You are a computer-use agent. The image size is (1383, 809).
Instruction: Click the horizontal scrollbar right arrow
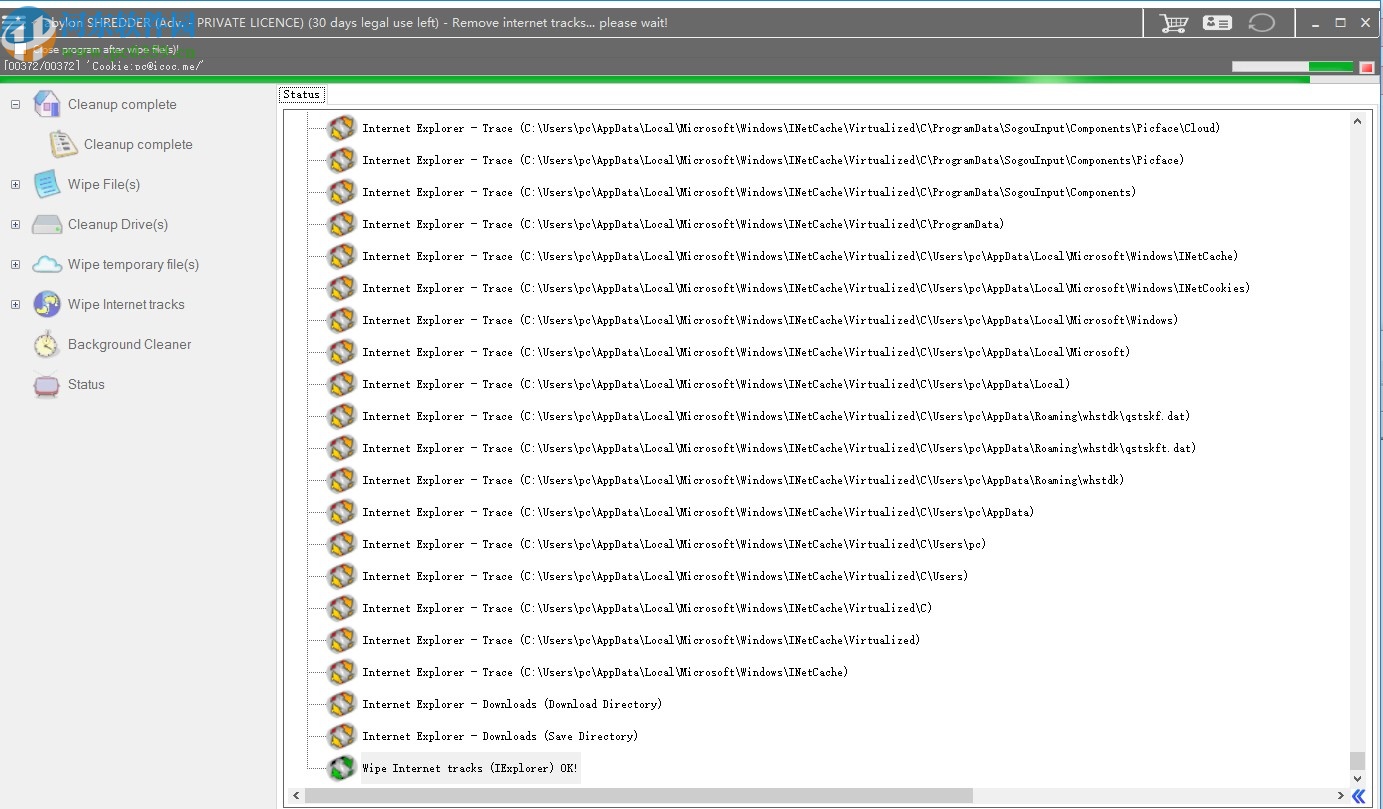pos(1340,796)
